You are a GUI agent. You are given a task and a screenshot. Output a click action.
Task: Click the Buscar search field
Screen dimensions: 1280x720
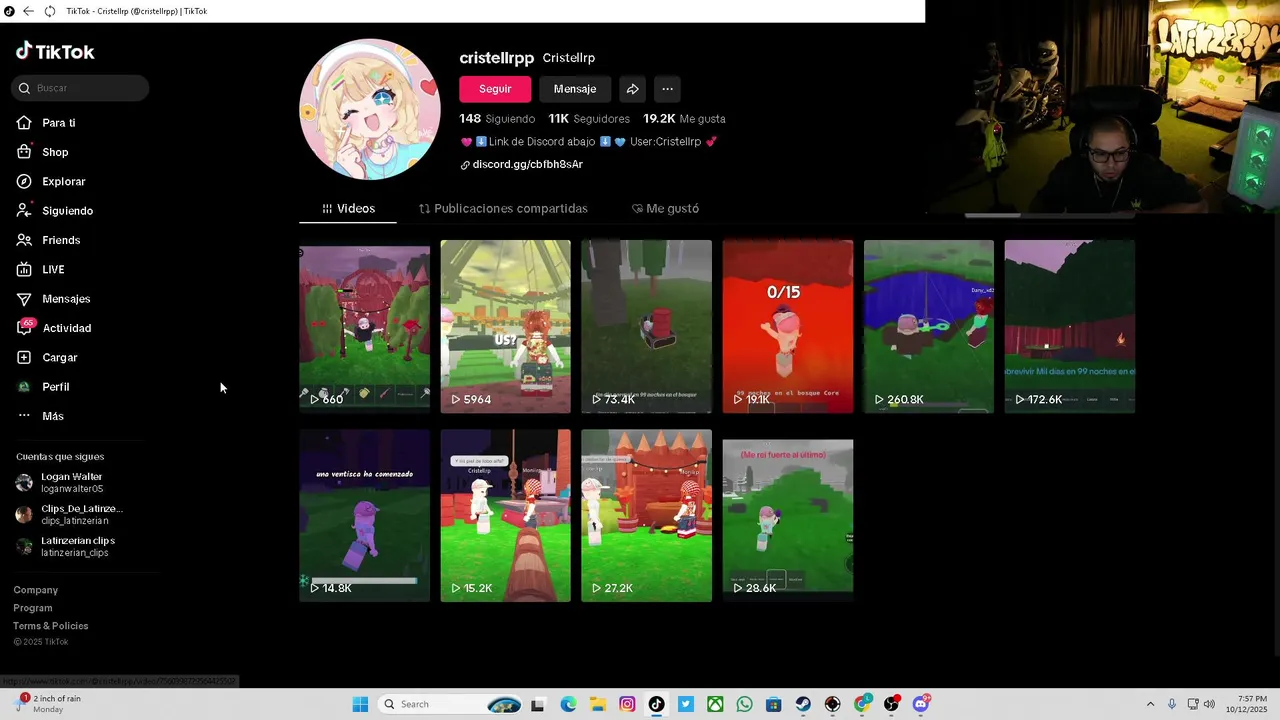point(80,88)
